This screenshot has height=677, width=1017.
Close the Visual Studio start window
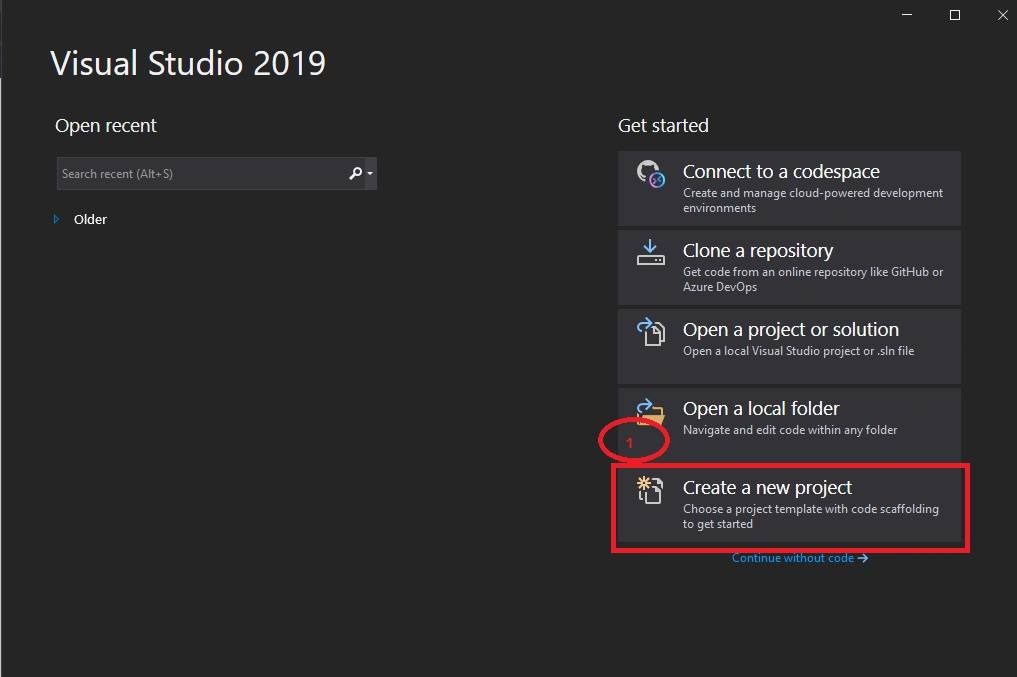(x=1002, y=14)
